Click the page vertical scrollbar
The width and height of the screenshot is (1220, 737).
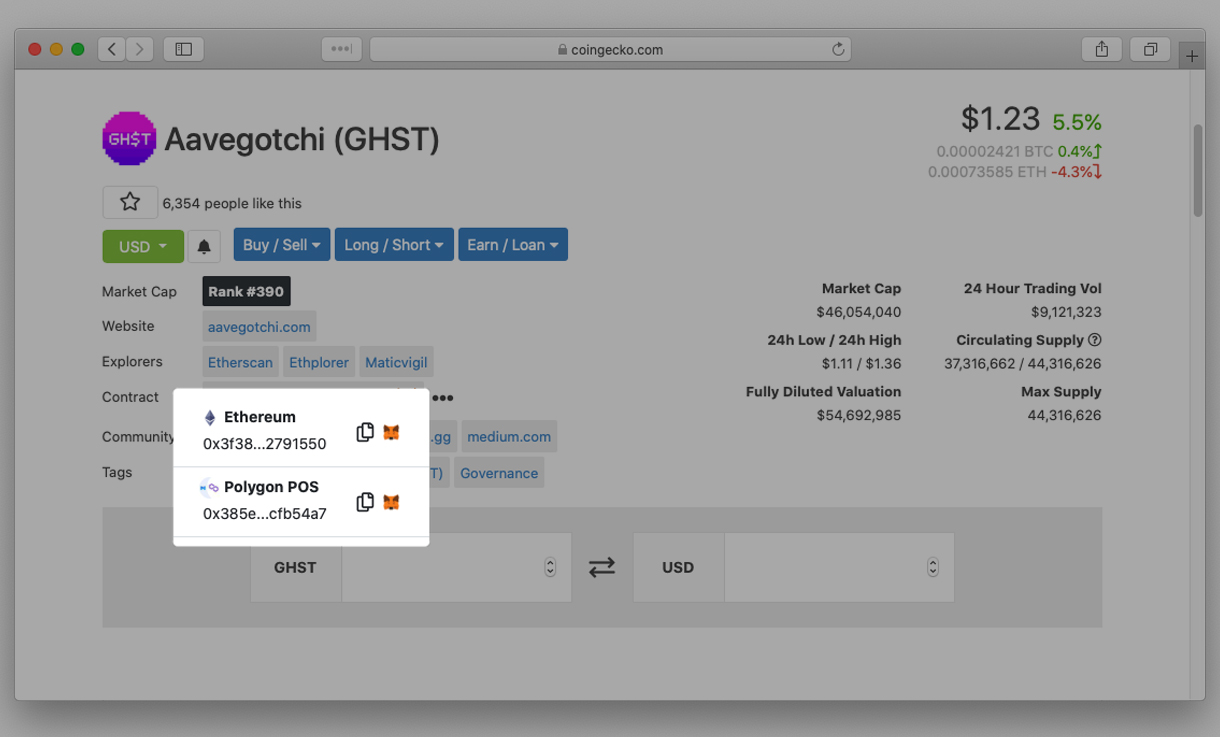1198,170
